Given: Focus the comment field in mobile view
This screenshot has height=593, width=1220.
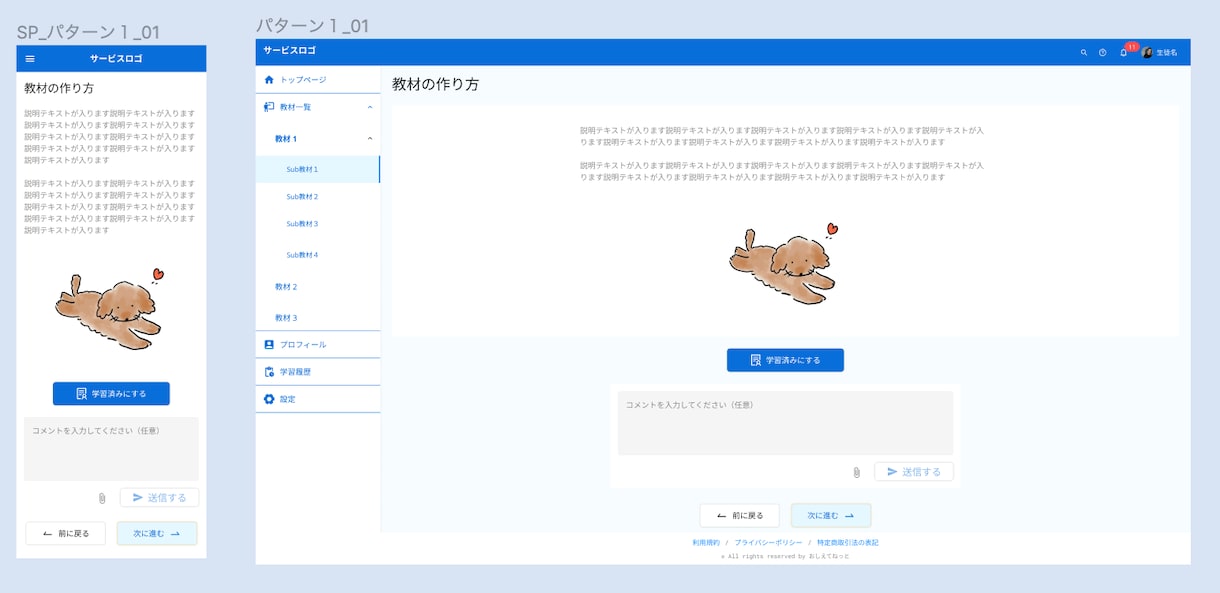Looking at the screenshot, I should pos(111,449).
